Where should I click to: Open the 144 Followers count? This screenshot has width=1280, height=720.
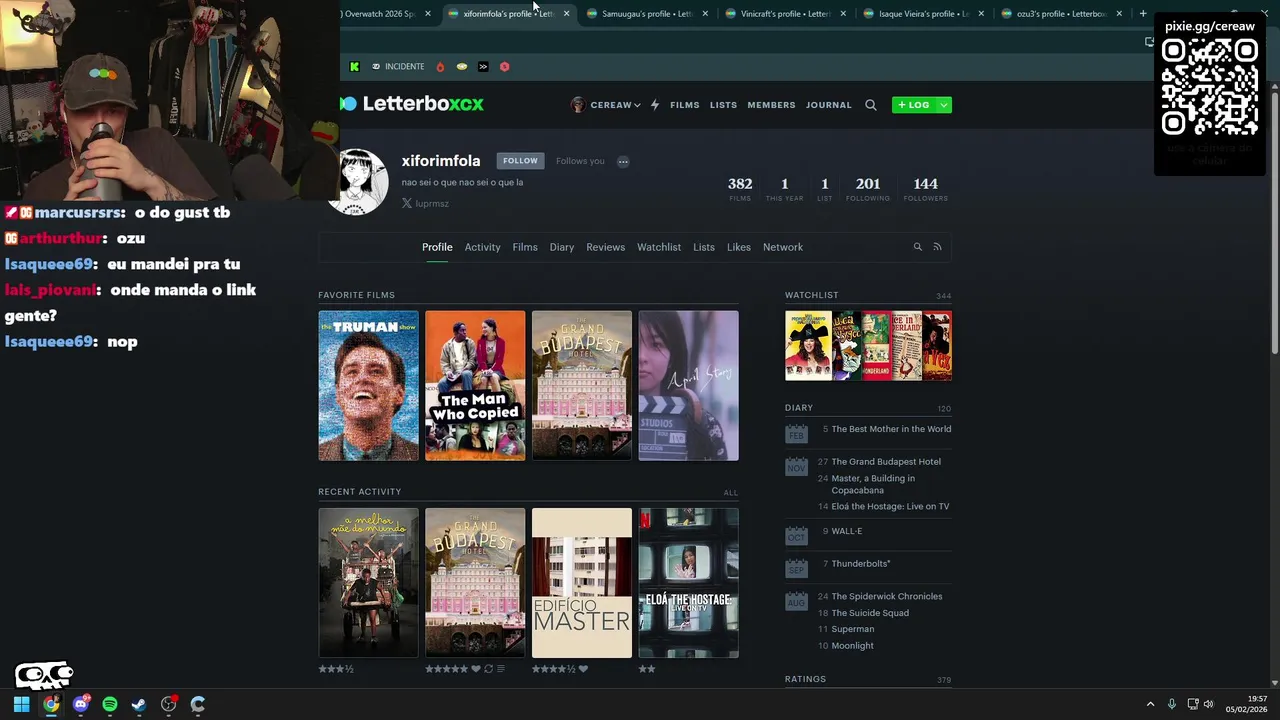tap(926, 188)
